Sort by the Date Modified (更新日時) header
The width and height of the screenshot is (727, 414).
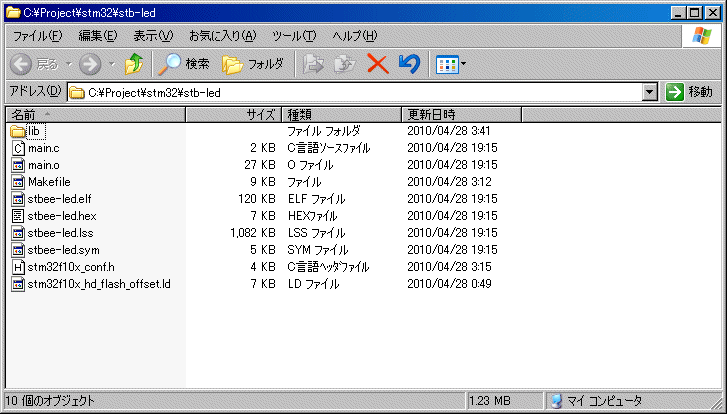[x=462, y=115]
